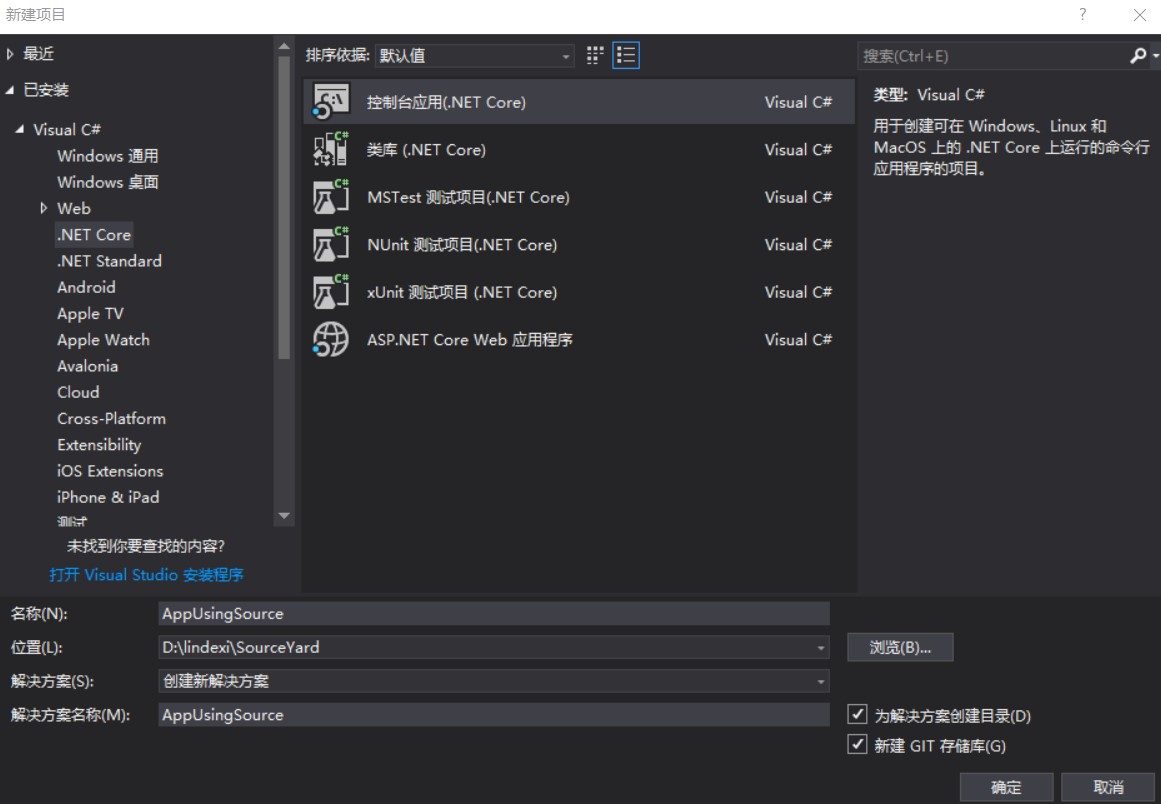Toggle 新建 GIT 存储库 checkbox
This screenshot has width=1161, height=804.
pyautogui.click(x=857, y=744)
